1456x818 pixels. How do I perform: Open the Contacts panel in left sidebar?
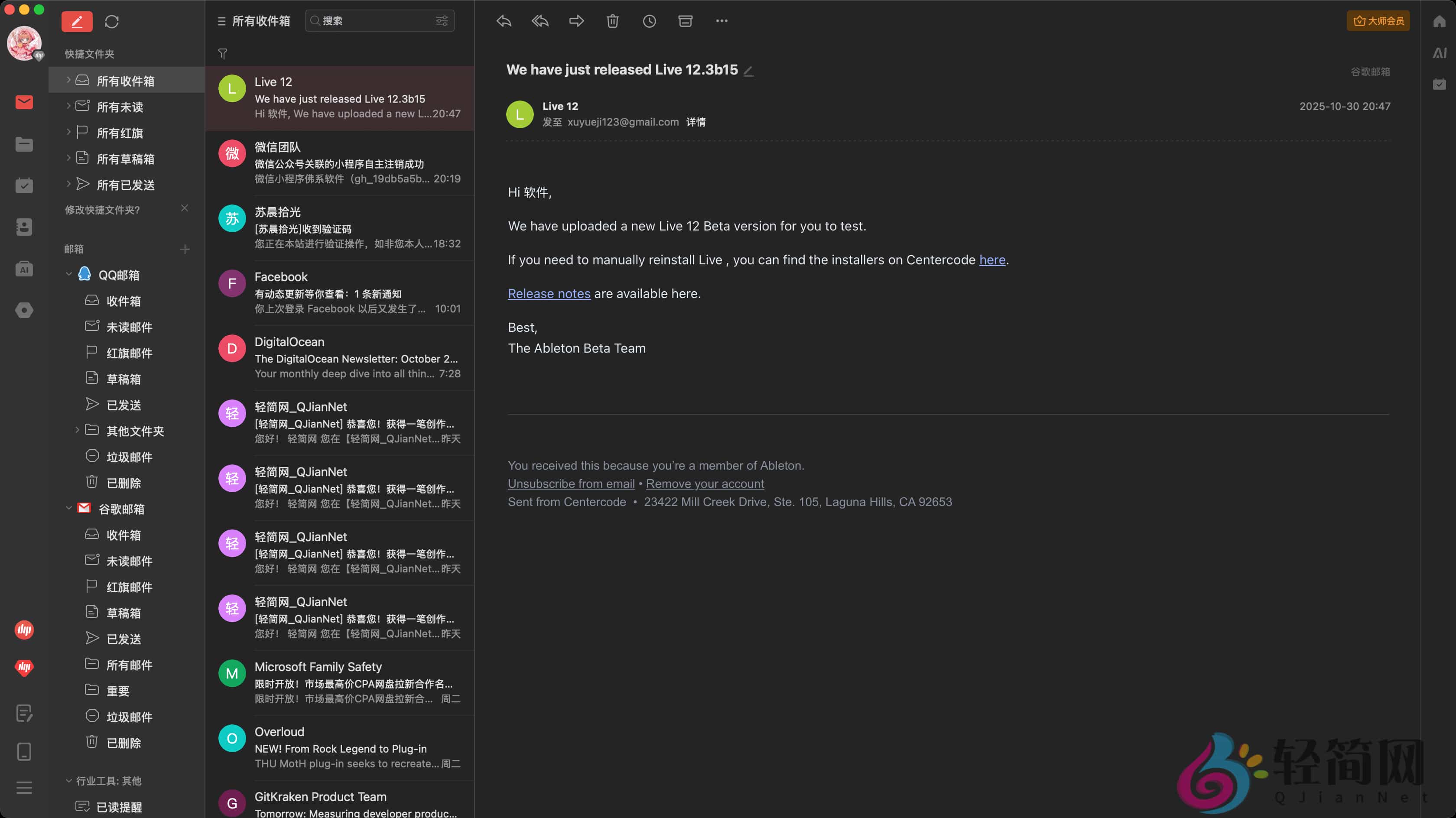tap(24, 227)
